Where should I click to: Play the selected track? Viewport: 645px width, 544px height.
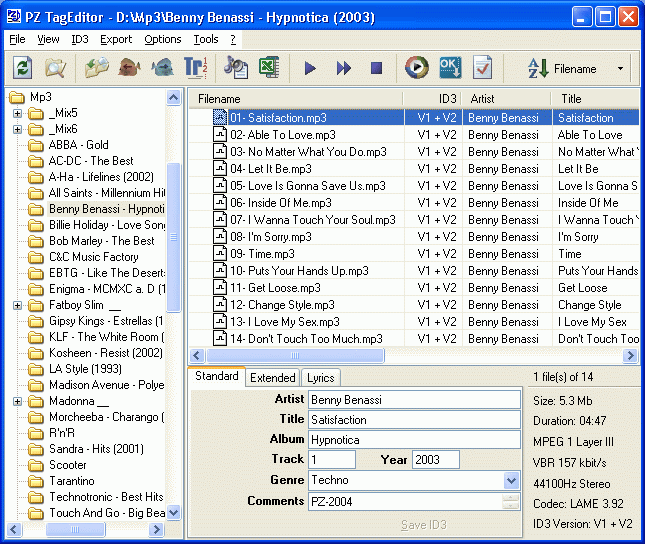tap(310, 68)
